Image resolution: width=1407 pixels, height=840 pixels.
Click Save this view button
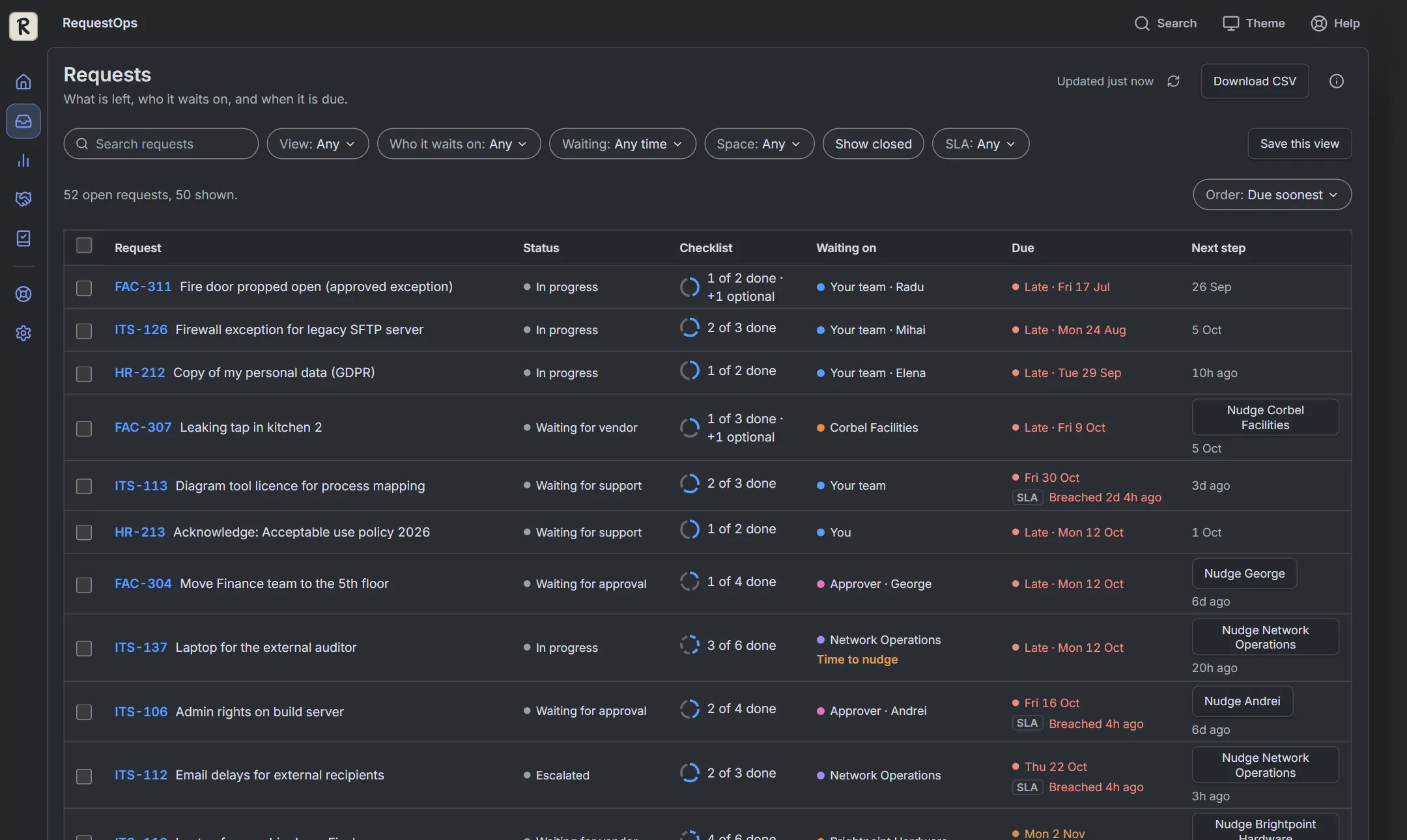click(x=1300, y=144)
